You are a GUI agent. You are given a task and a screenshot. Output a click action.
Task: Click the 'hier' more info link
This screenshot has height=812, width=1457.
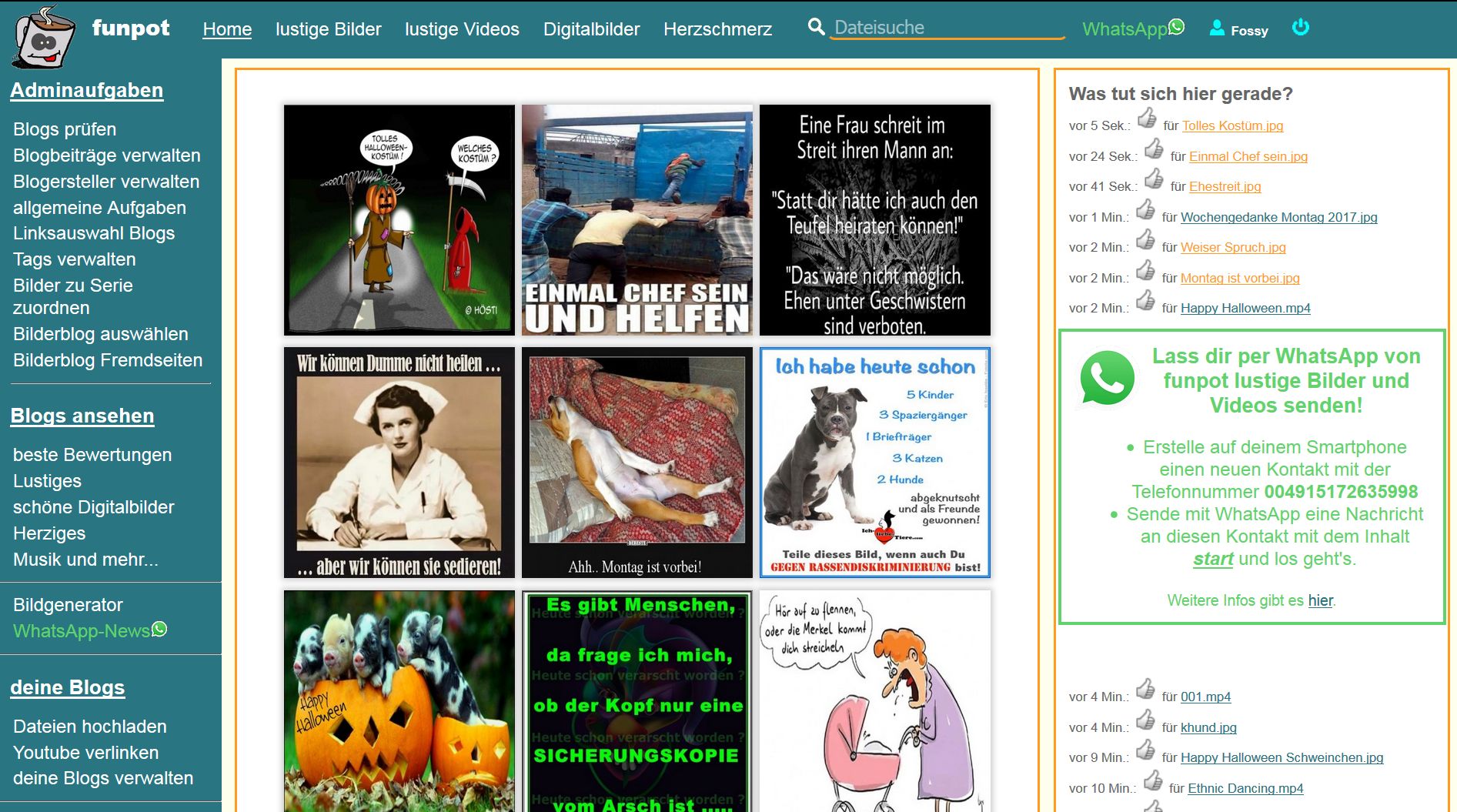[1320, 600]
